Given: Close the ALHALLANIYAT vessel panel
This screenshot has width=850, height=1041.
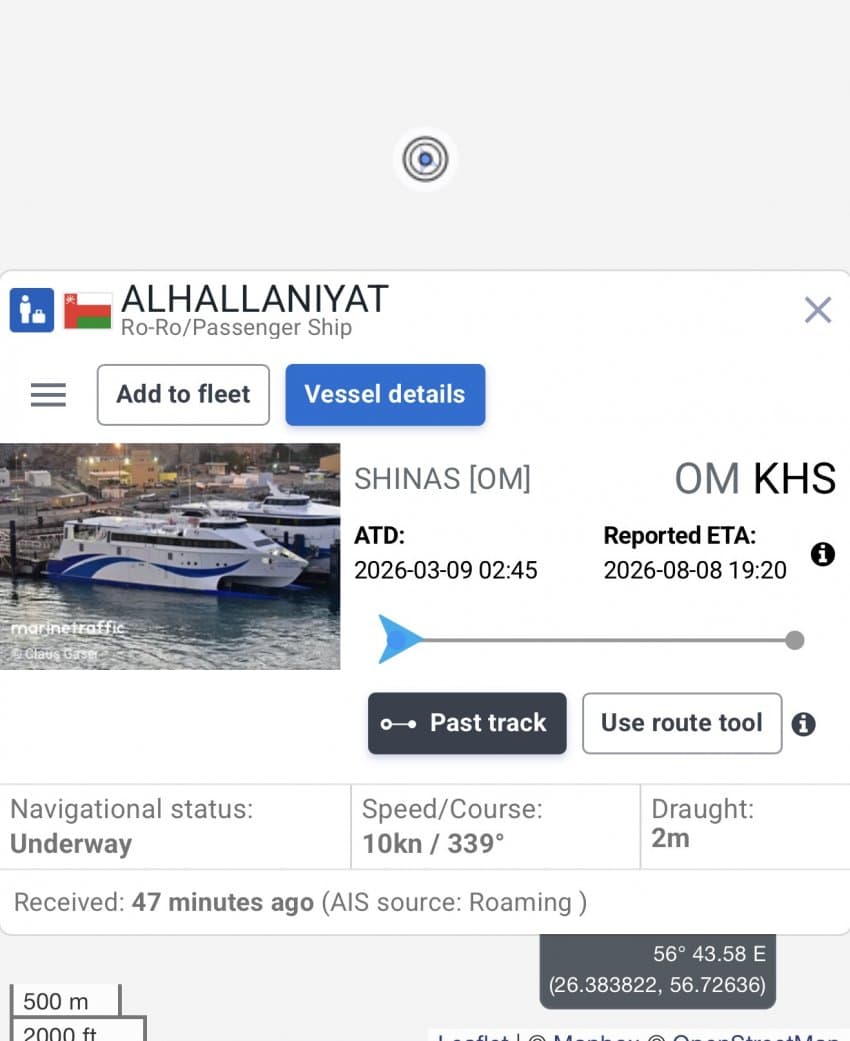Looking at the screenshot, I should coord(817,310).
